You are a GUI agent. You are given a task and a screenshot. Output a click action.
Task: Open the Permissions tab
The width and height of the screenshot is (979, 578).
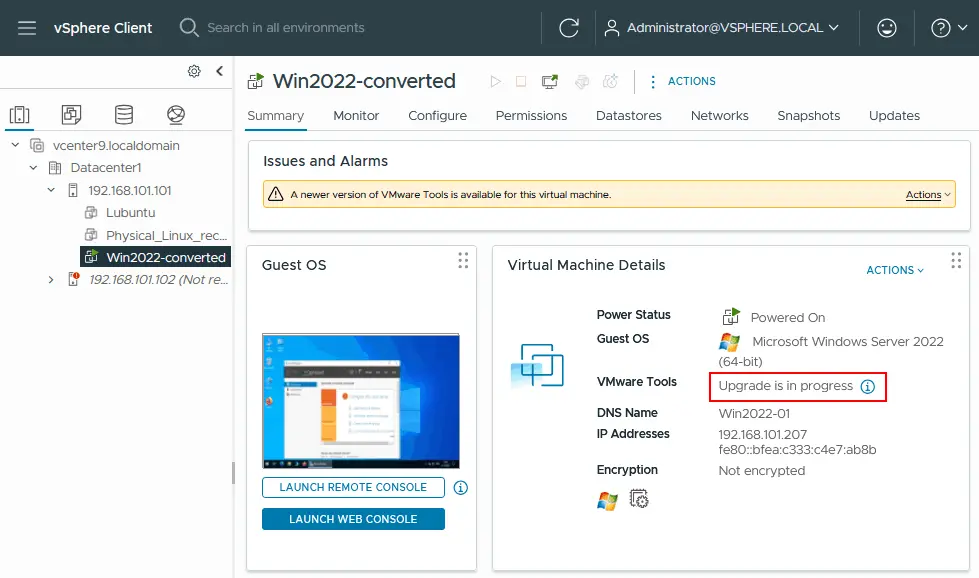click(x=531, y=115)
